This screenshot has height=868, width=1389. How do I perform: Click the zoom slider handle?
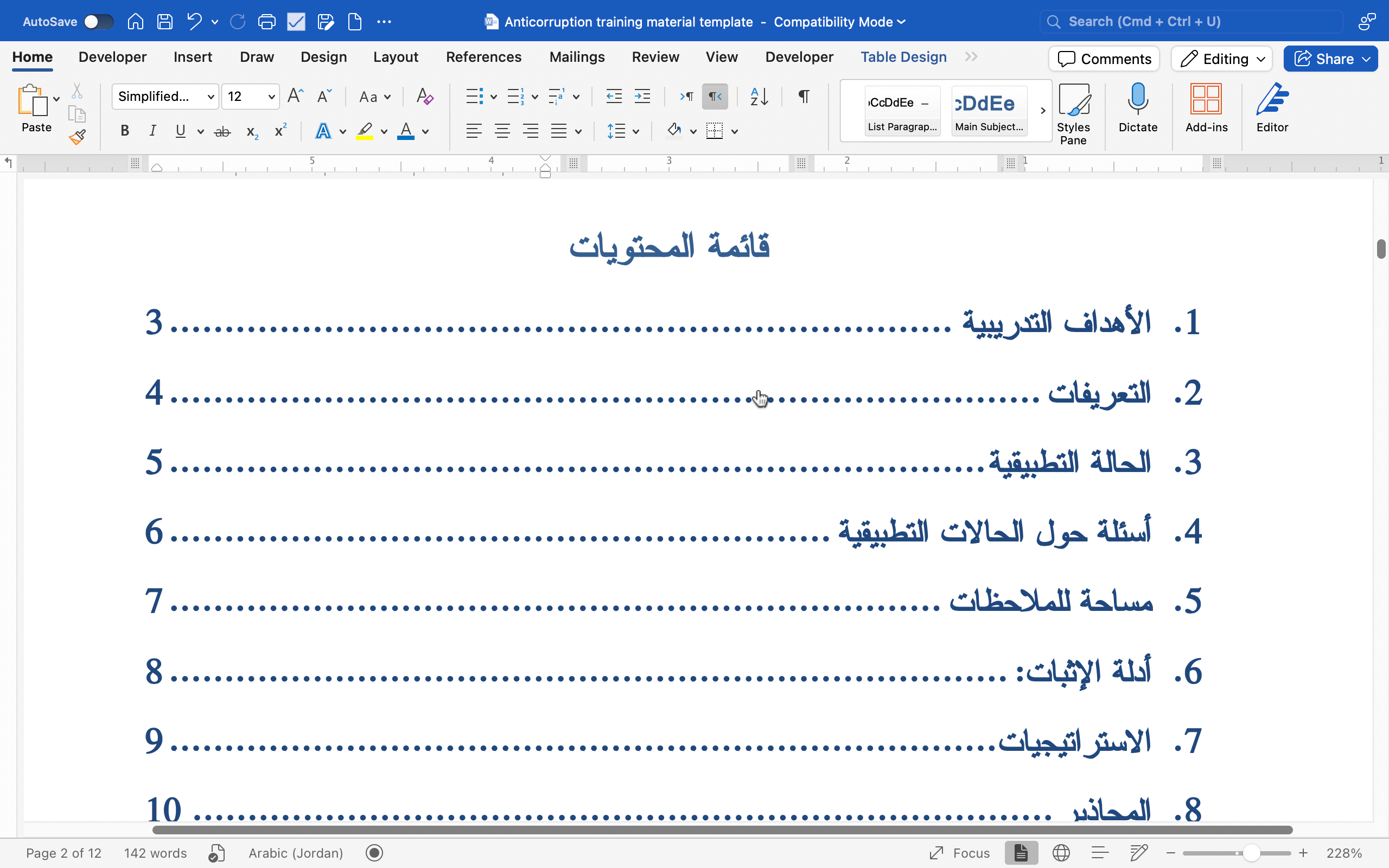[x=1251, y=853]
